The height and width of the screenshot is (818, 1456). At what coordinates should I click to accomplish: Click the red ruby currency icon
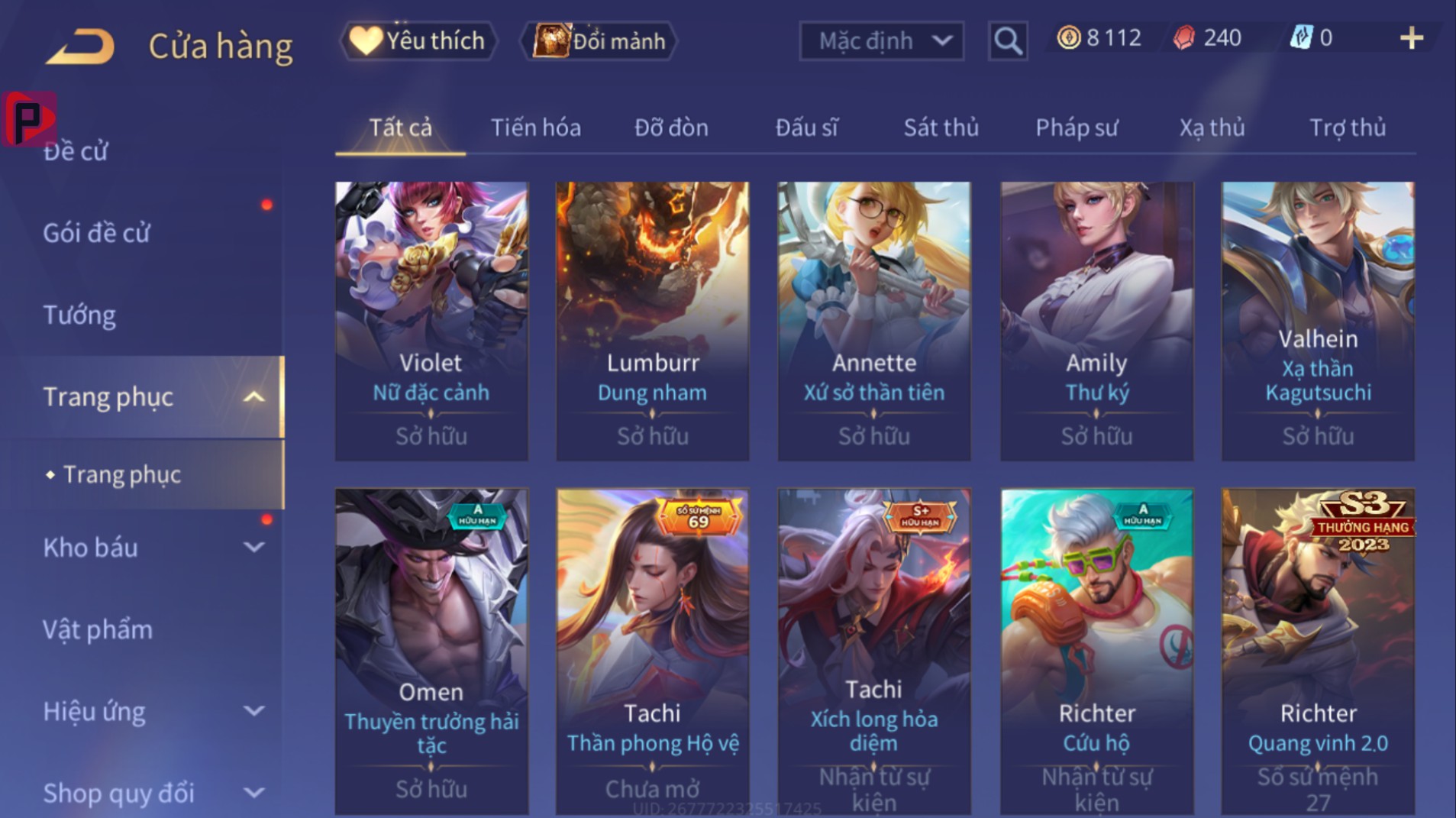click(x=1184, y=37)
